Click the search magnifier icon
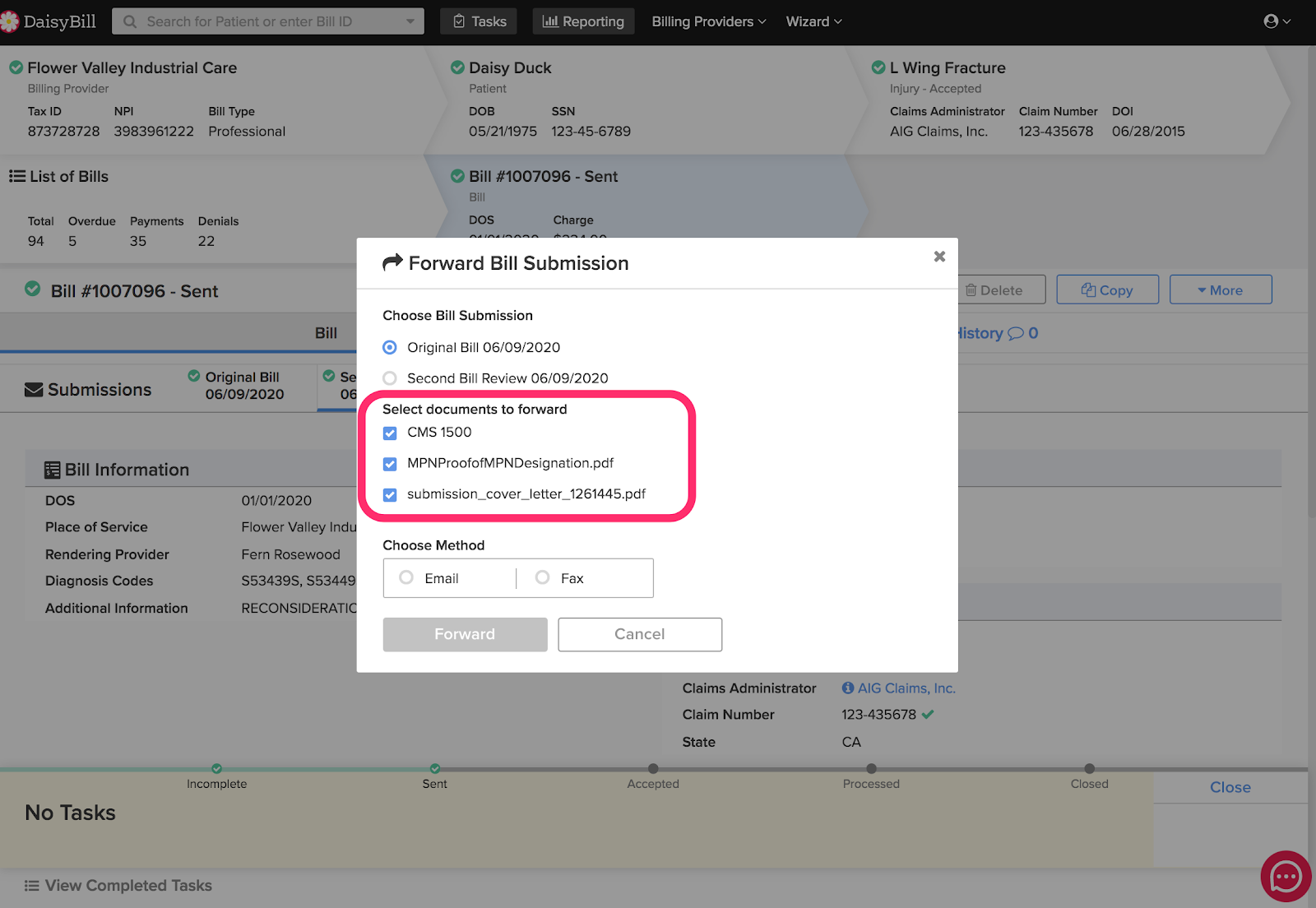1316x908 pixels. 130,21
